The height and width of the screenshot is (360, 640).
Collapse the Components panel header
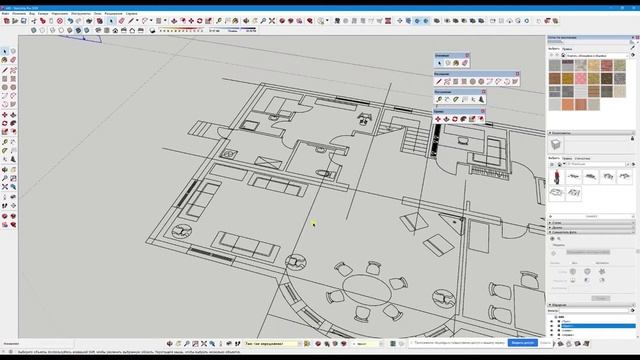[x=591, y=133]
